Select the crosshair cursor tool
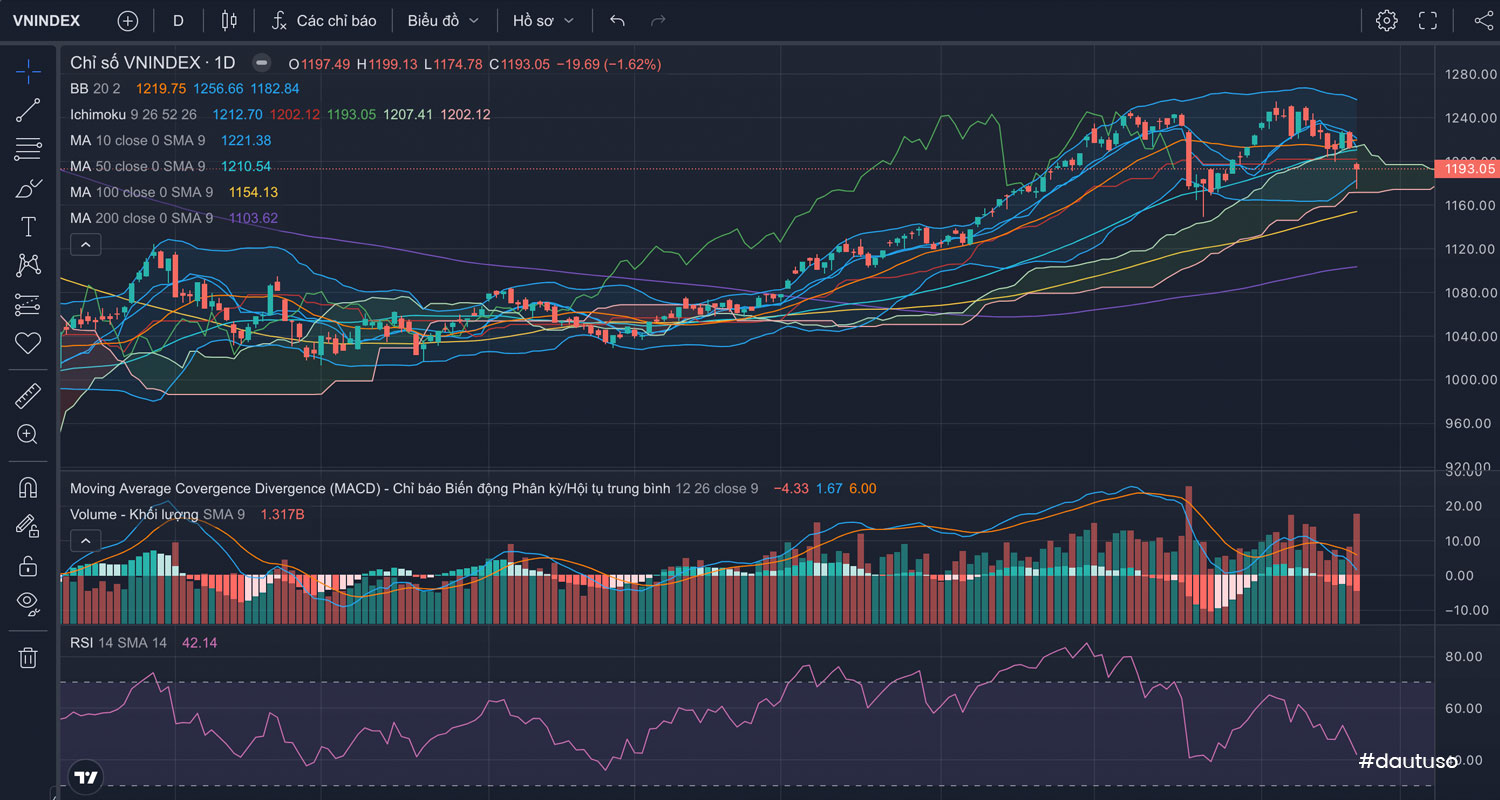Image resolution: width=1500 pixels, height=800 pixels. [28, 71]
